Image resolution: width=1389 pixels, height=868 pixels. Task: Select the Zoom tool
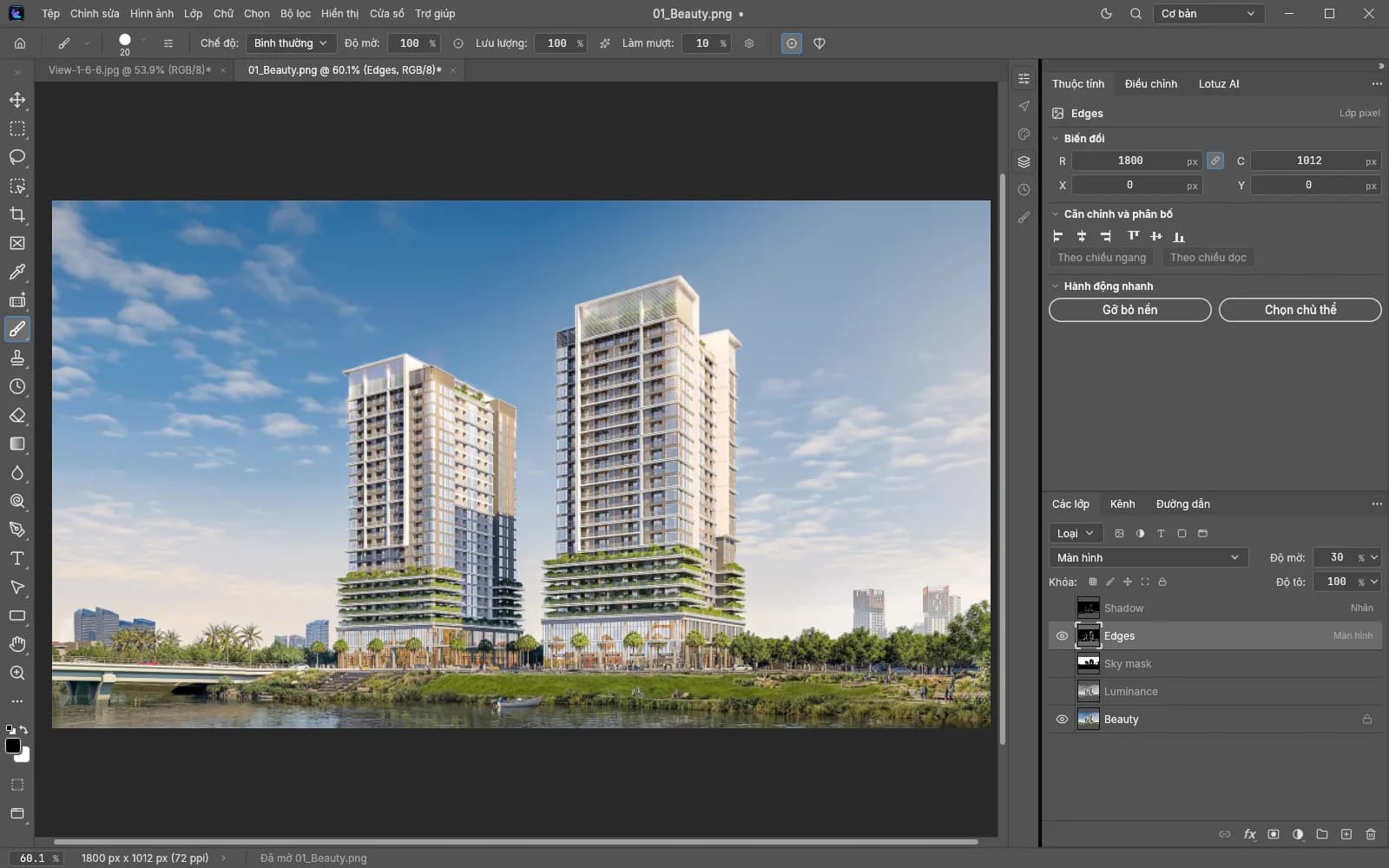coord(17,673)
